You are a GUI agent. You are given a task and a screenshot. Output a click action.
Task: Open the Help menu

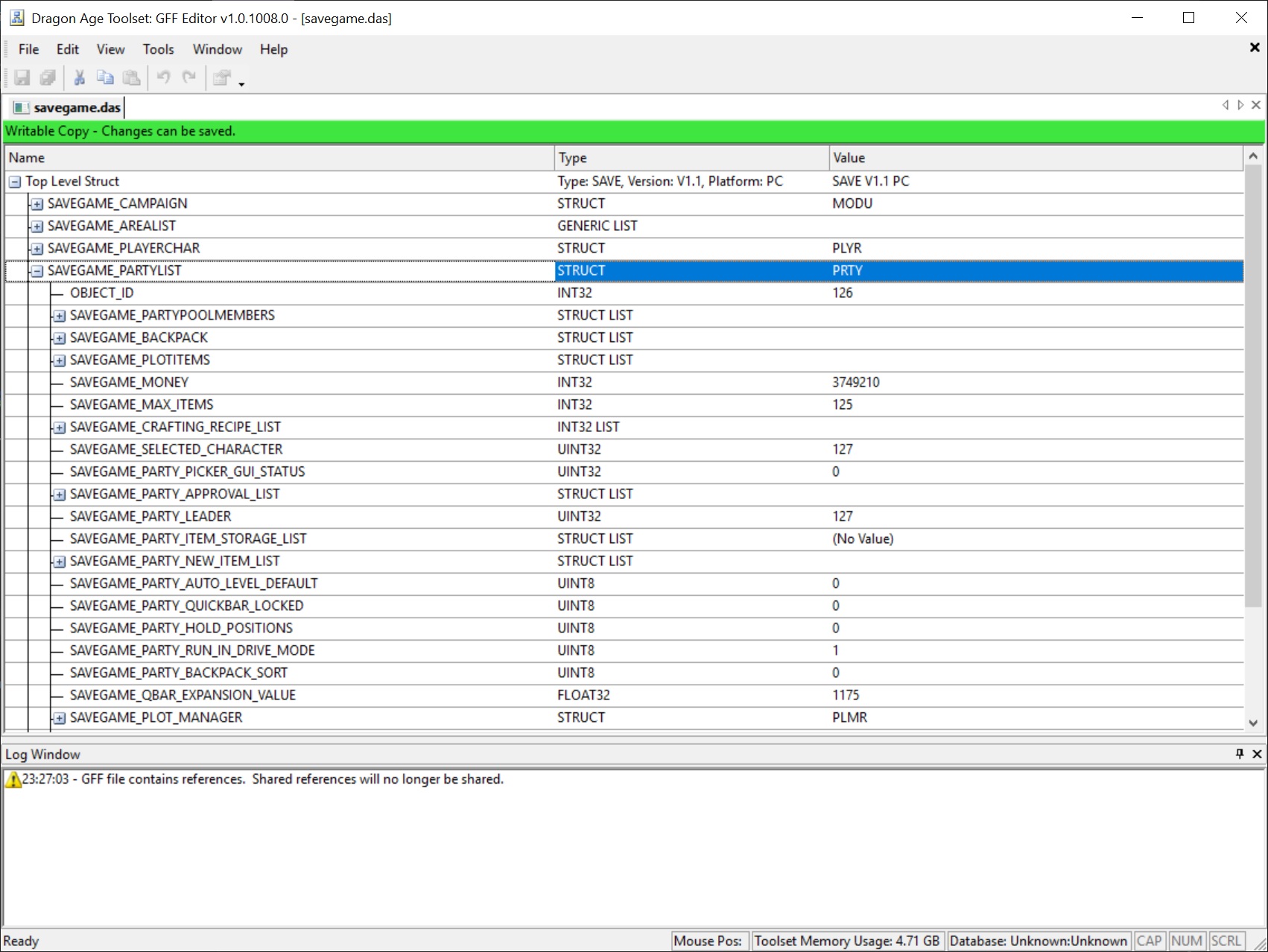(x=273, y=49)
